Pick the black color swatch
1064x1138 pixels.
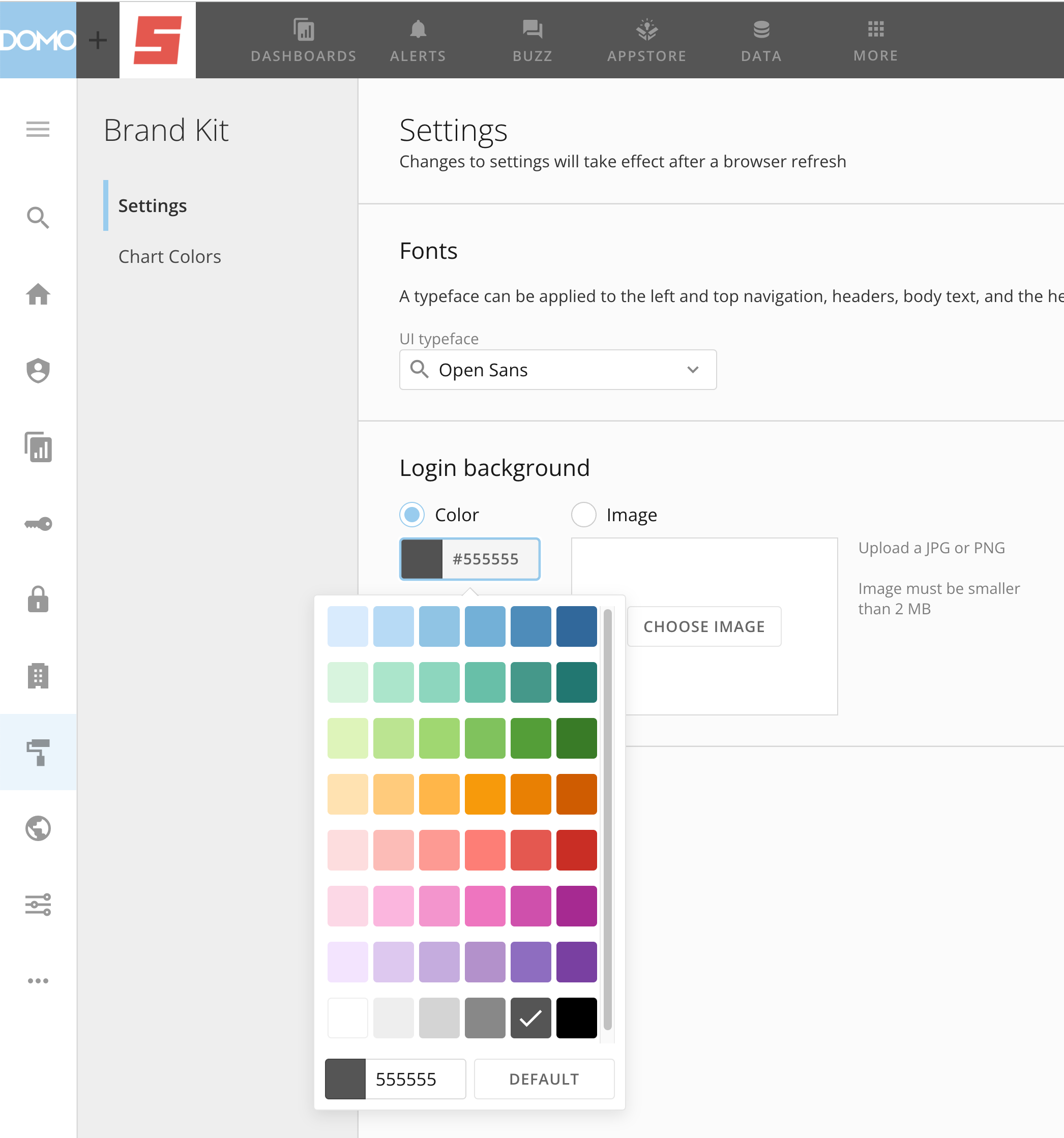tap(576, 1018)
